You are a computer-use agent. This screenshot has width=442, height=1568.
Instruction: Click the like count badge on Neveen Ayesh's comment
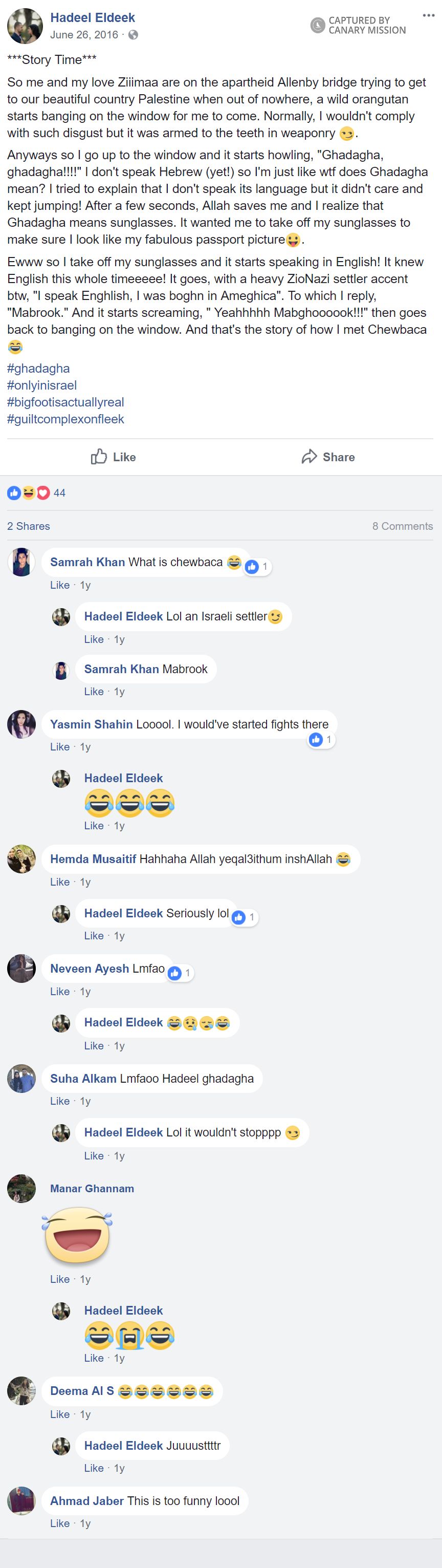click(180, 973)
